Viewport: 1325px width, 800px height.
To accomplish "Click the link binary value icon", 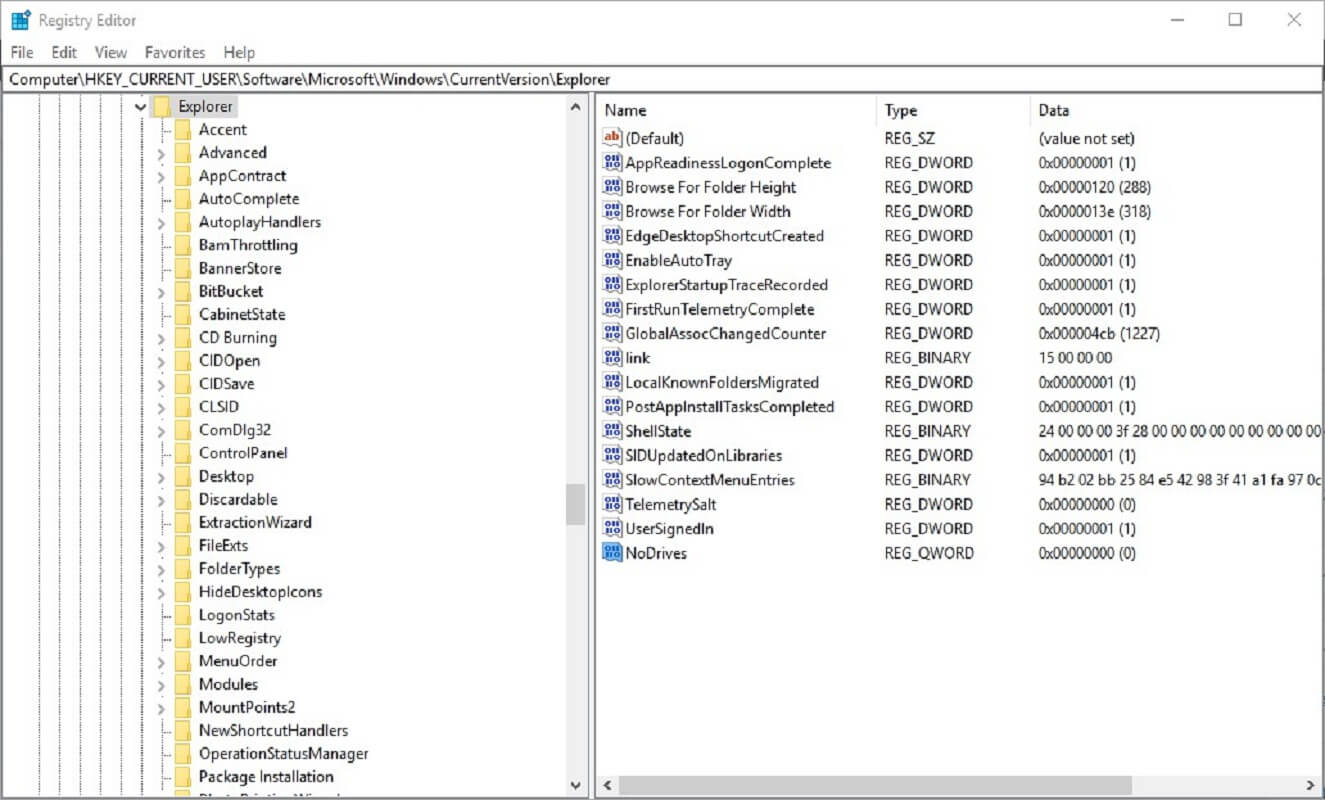I will tap(612, 357).
